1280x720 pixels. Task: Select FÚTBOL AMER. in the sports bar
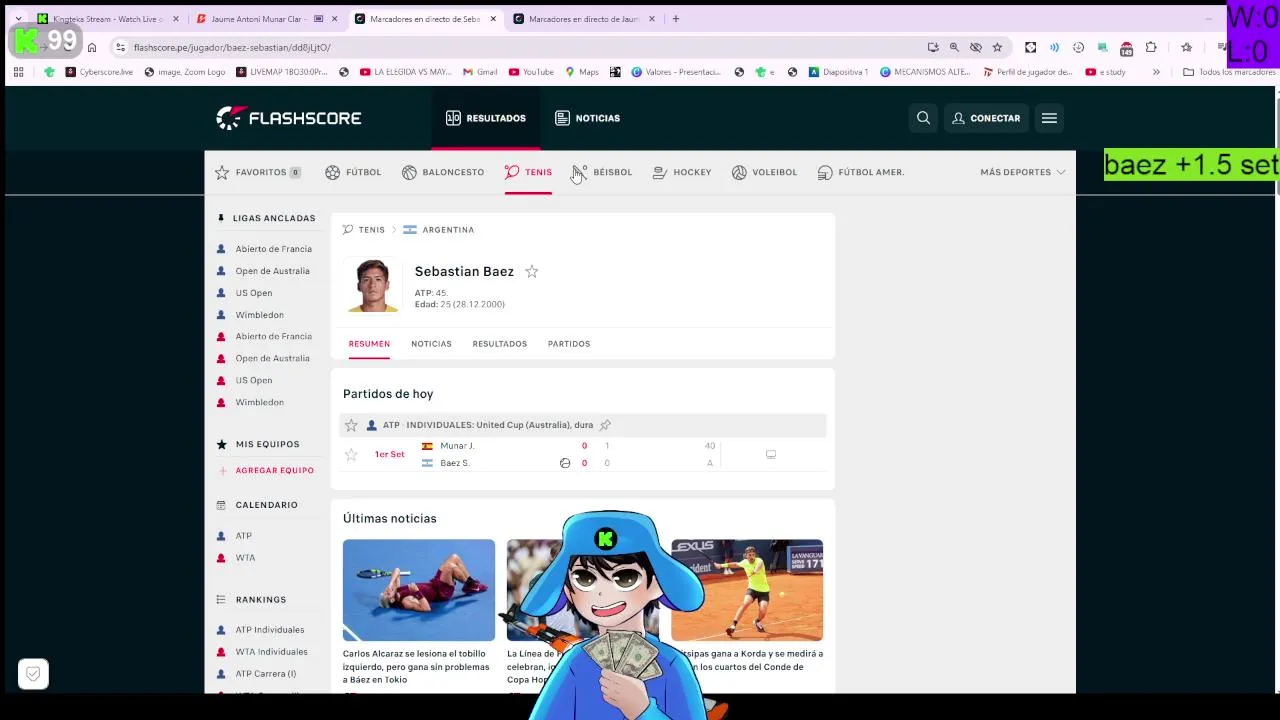tap(861, 172)
